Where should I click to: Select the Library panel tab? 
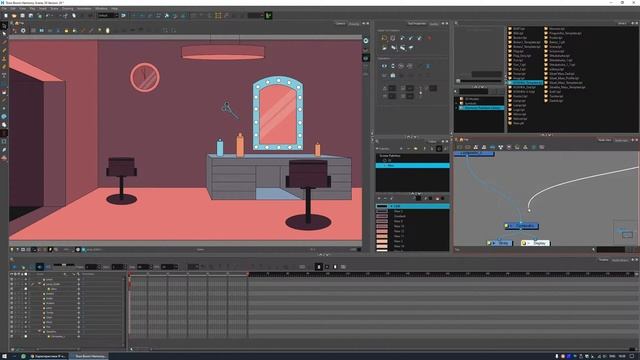coord(622,24)
